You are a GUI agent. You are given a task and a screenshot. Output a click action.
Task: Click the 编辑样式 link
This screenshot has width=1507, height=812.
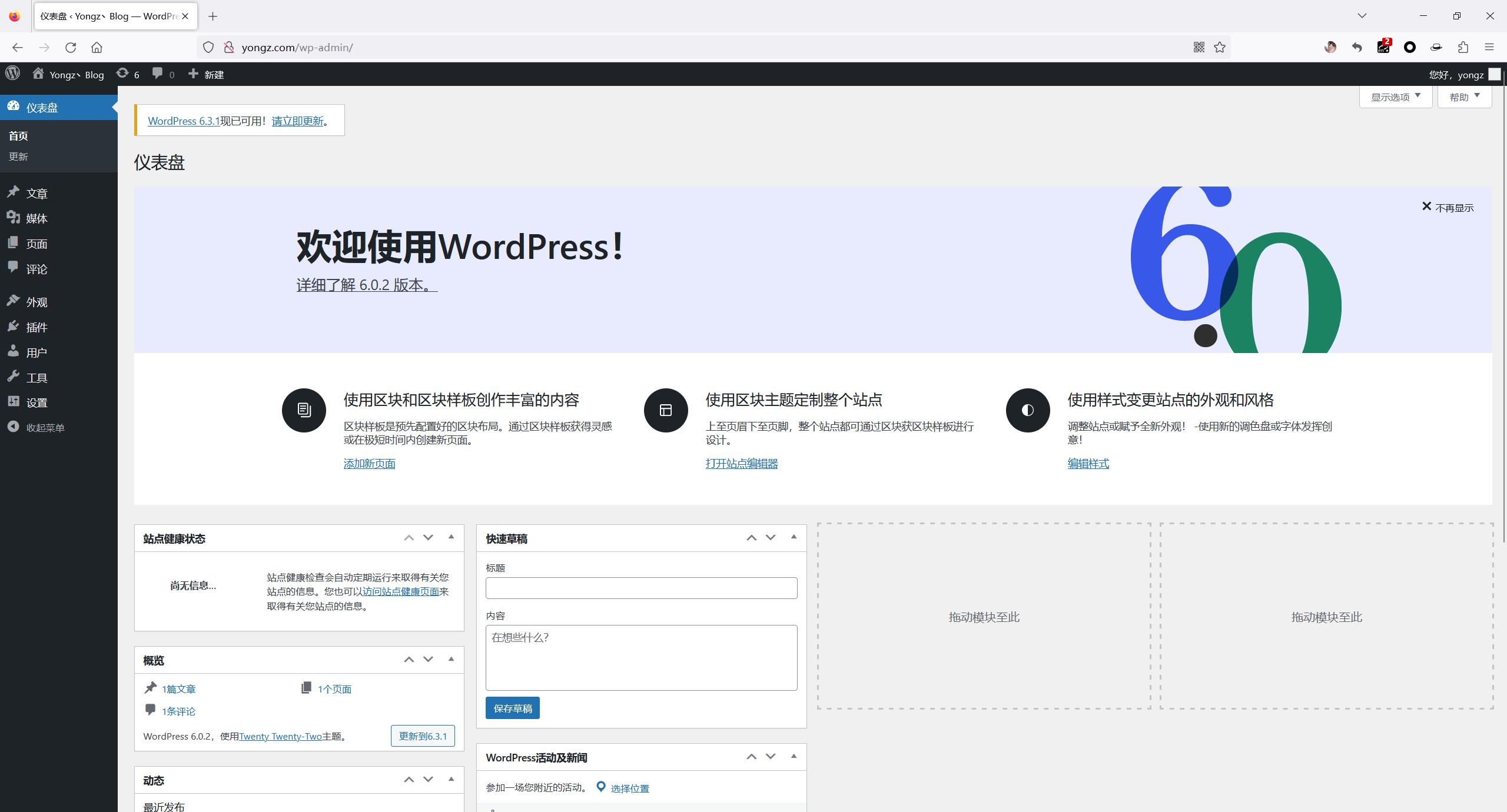tap(1088, 464)
